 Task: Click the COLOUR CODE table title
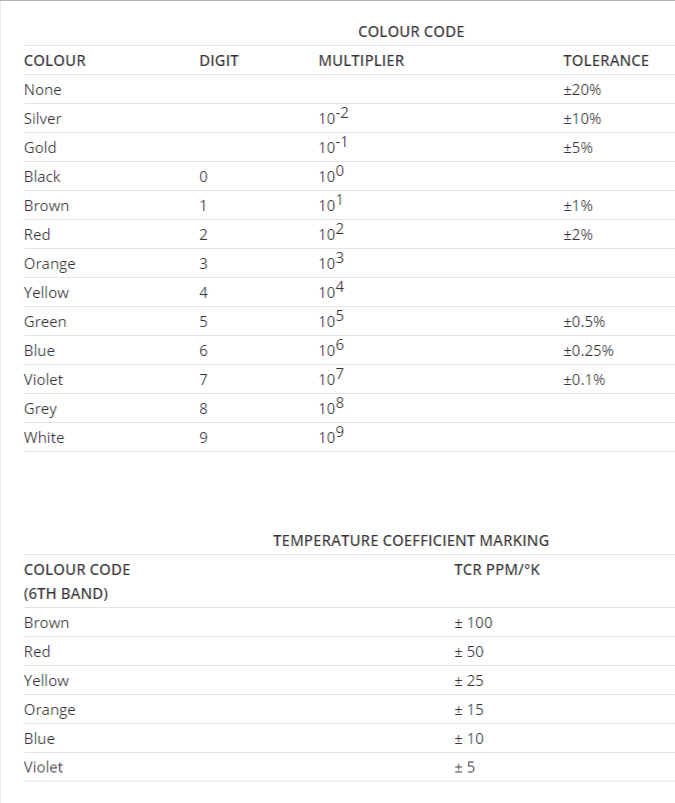coord(411,32)
